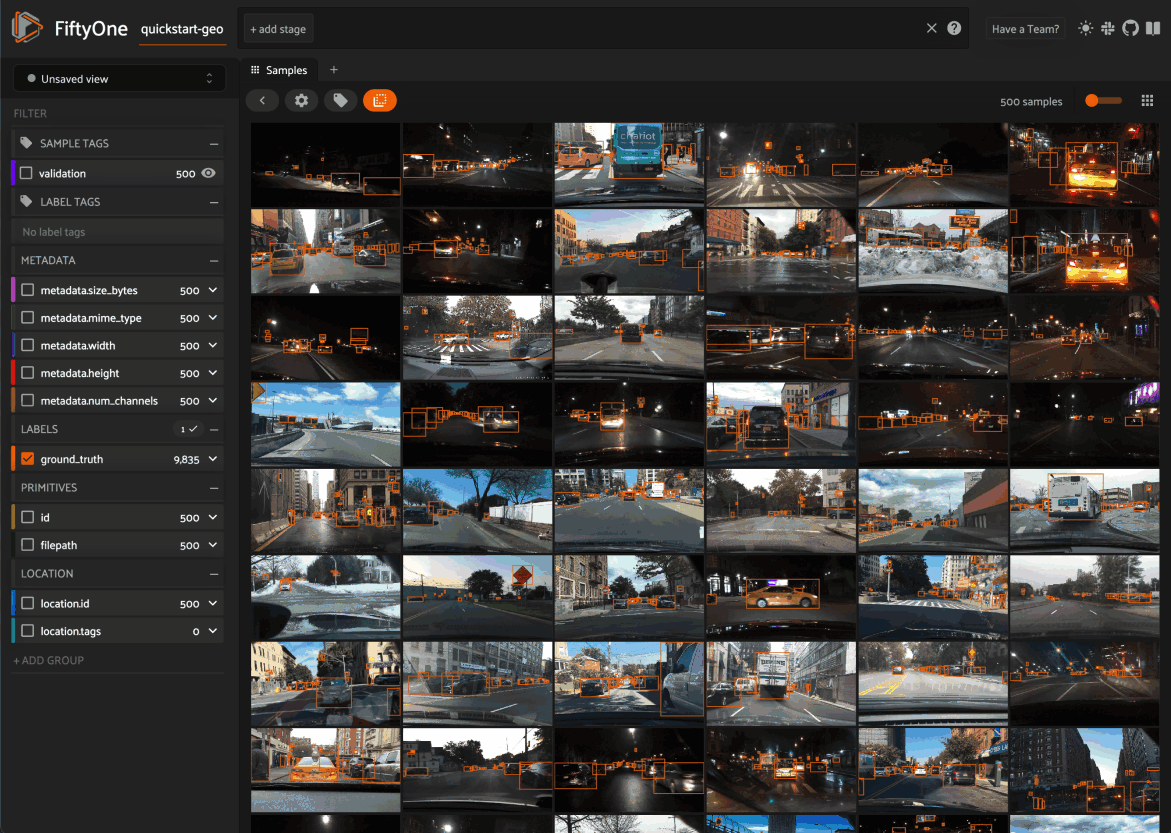Screen dimensions: 1171x833
Task: Expand the metadata.size_bytes filter chevron
Action: (x=213, y=290)
